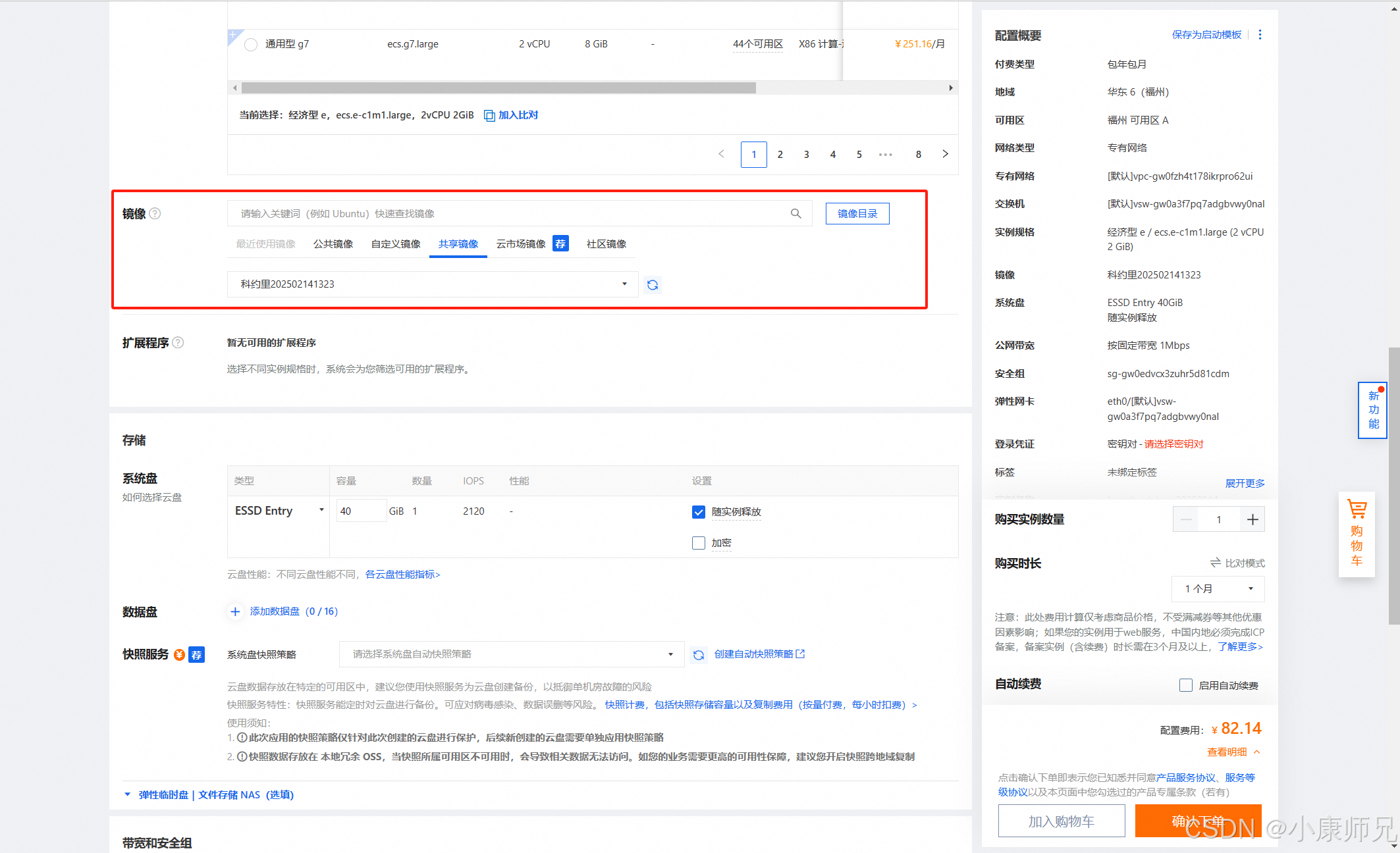Switch to the 社区镜像 tab
Image resolution: width=1400 pixels, height=853 pixels.
pyautogui.click(x=606, y=244)
